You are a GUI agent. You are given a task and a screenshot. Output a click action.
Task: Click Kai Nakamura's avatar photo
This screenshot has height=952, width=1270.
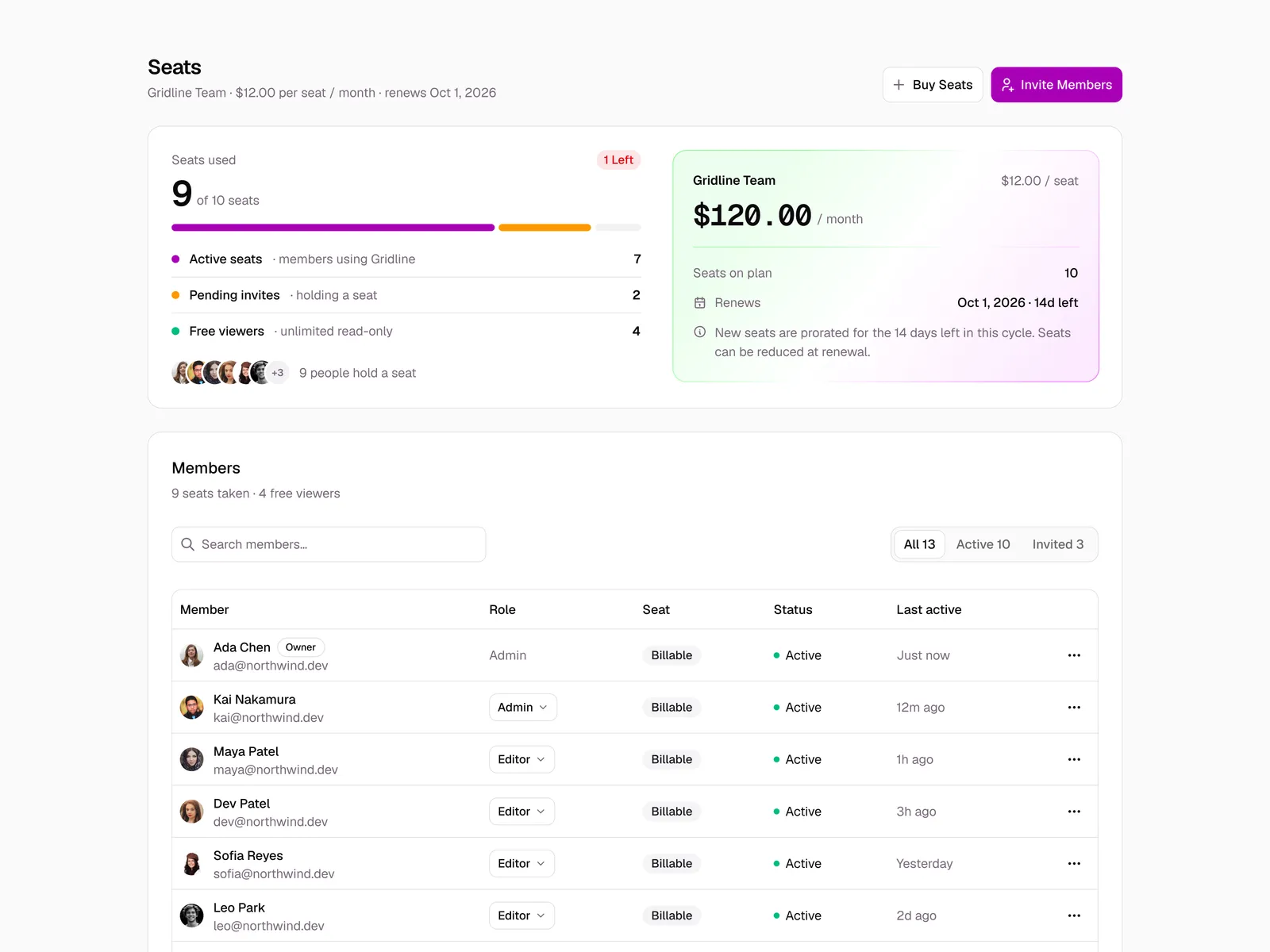(x=191, y=708)
